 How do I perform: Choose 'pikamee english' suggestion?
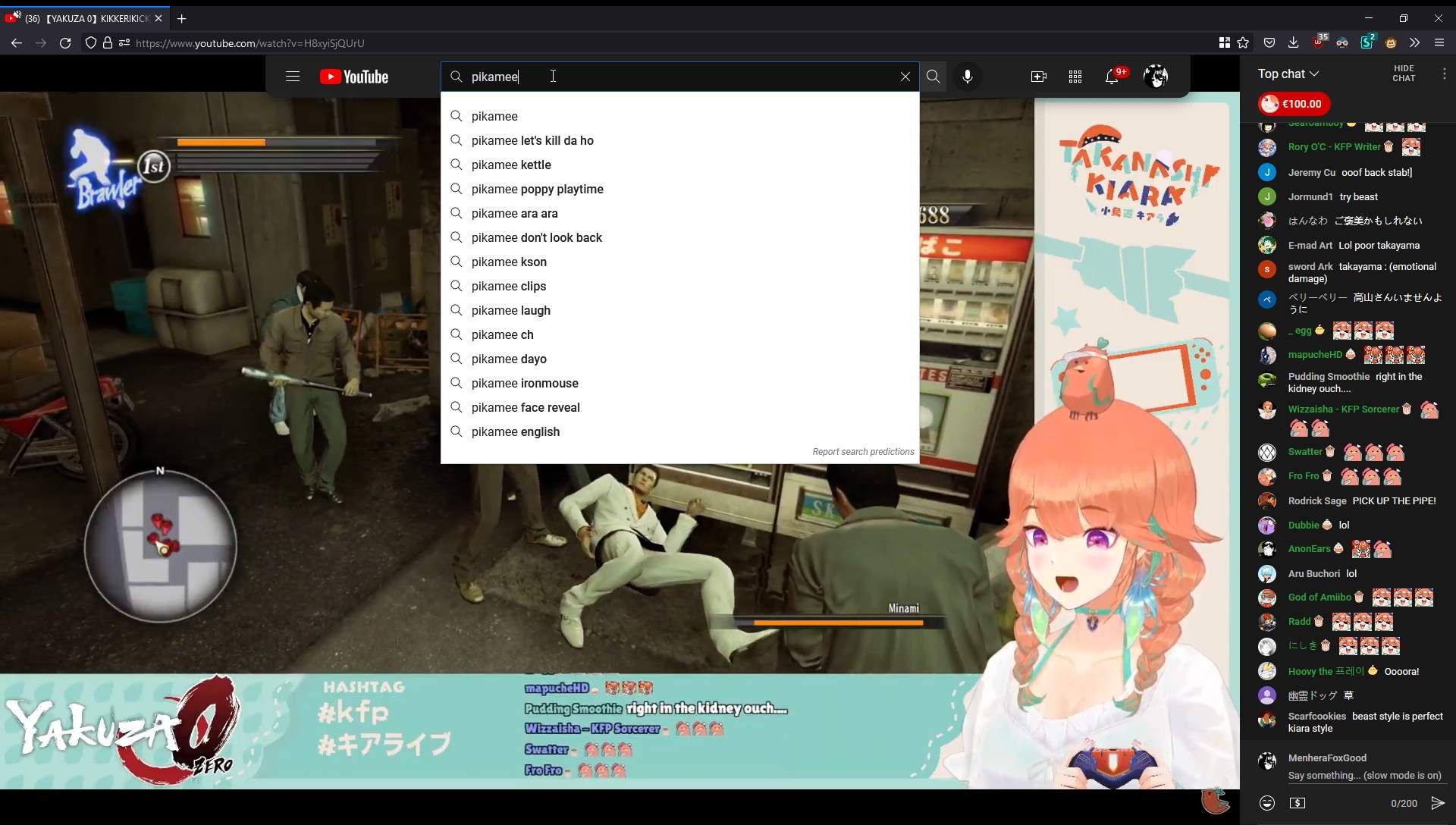[680, 431]
